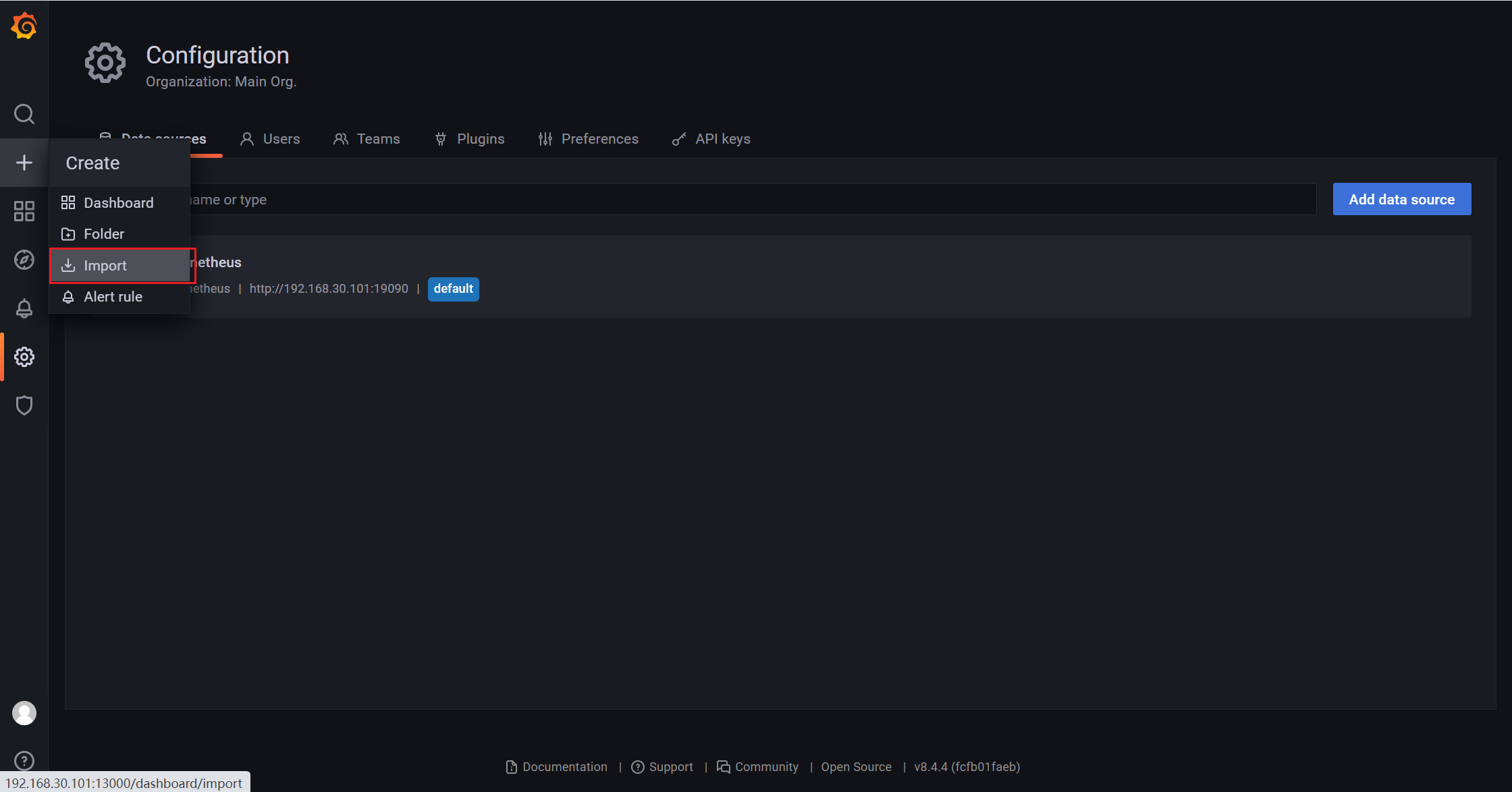Screen dimensions: 1512x792
Task: Click the large Configuration gear header icon
Action: [105, 63]
